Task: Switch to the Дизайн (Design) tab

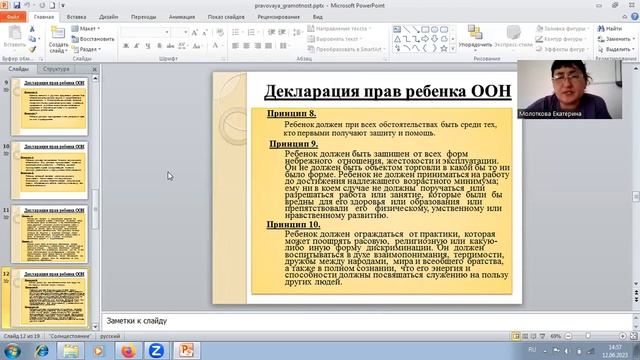Action: (x=109, y=17)
